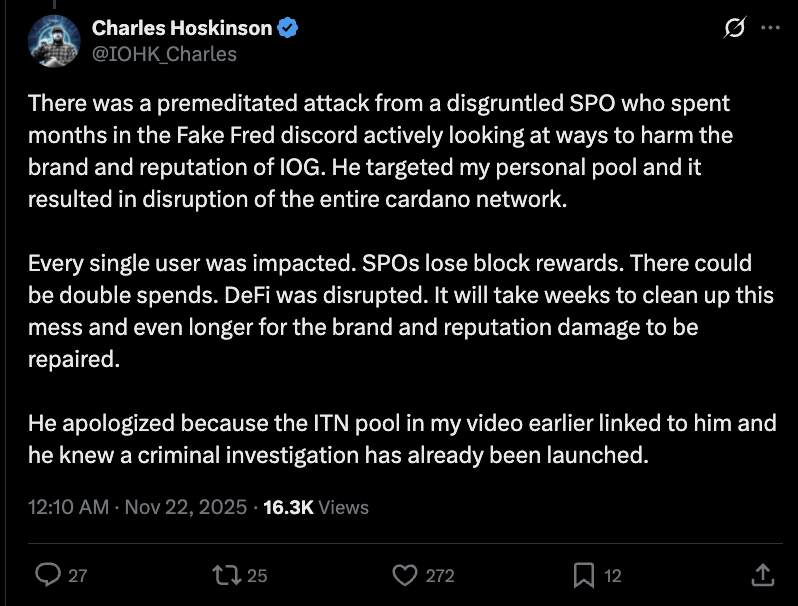Repost this tweet using the arrows icon
The width and height of the screenshot is (798, 606).
point(227,575)
